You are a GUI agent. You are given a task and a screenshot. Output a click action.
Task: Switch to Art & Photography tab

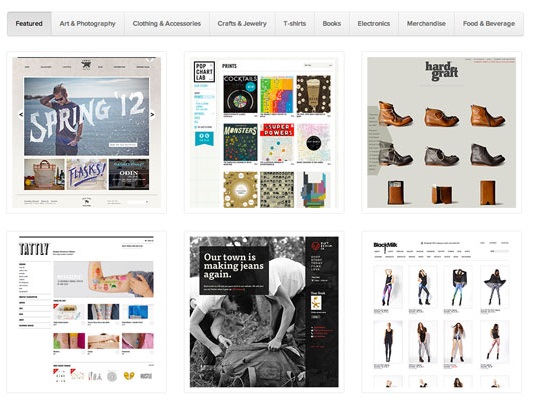88,24
